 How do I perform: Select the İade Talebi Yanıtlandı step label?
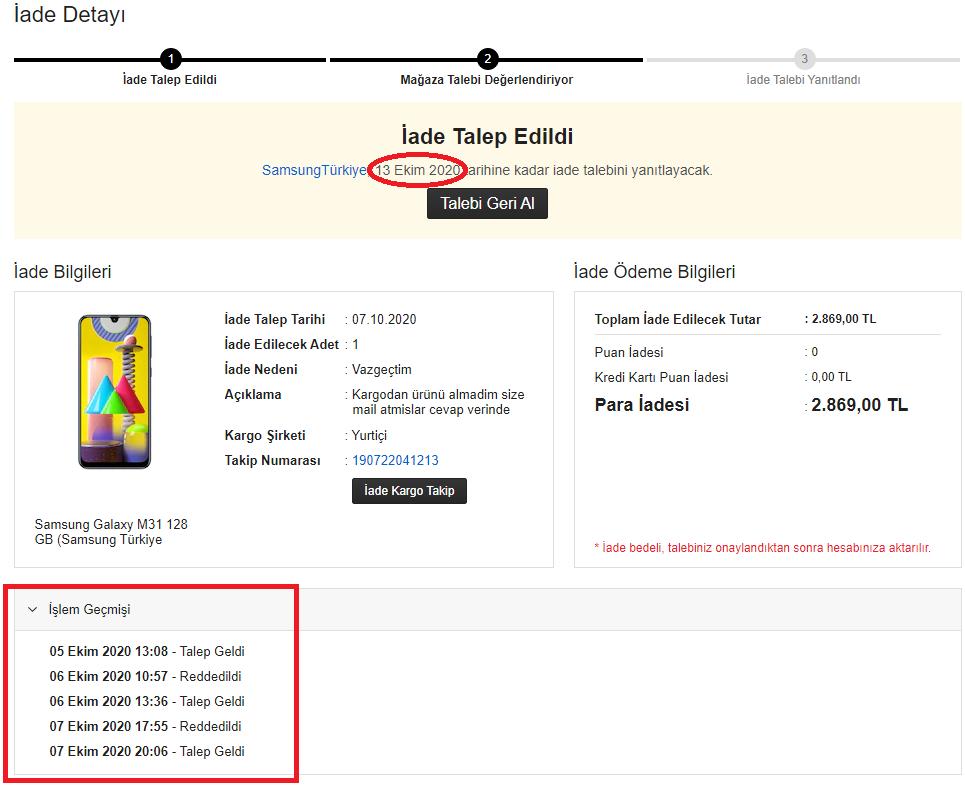pos(803,79)
